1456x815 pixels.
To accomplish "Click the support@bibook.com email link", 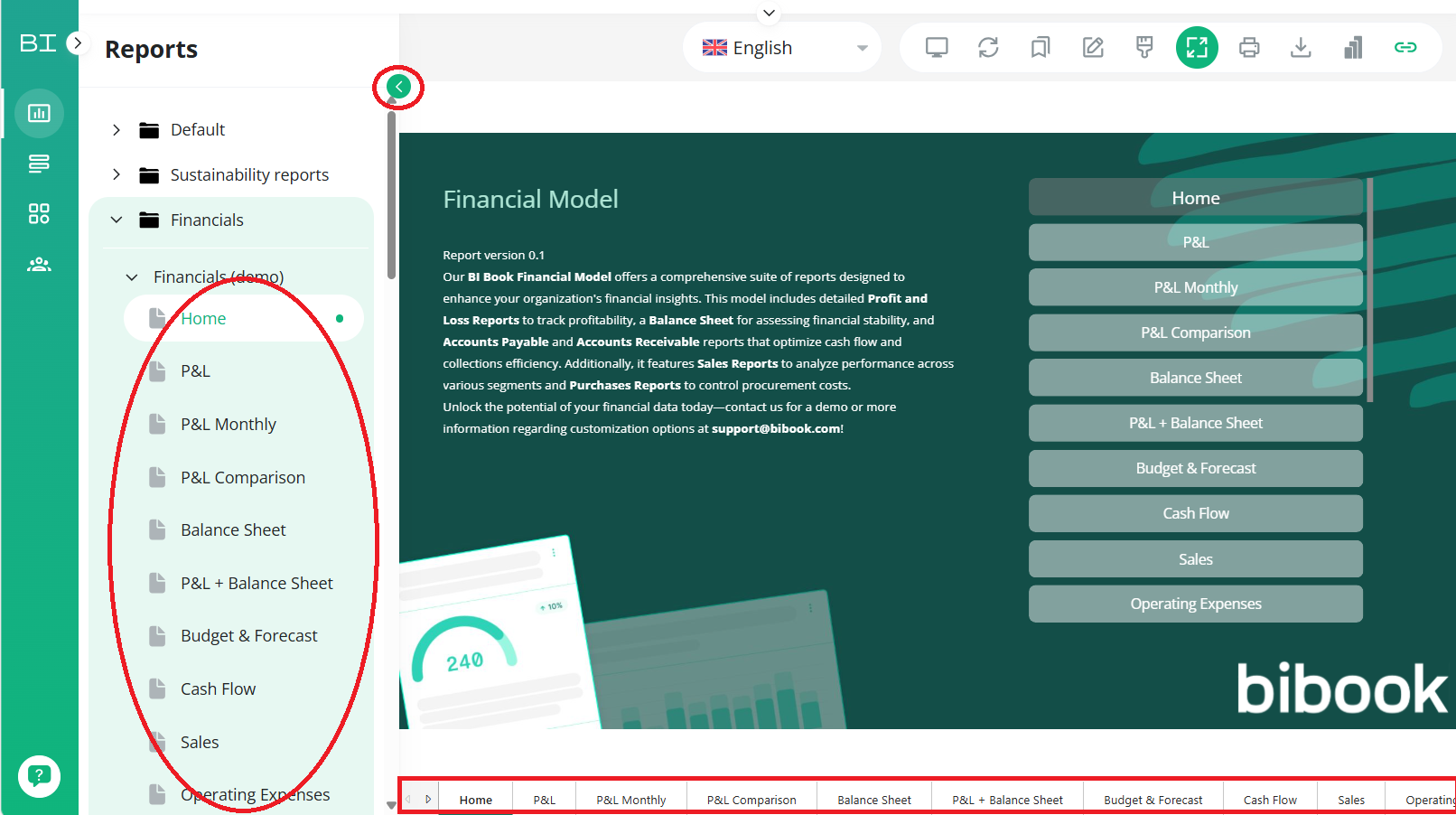I will click(x=776, y=429).
